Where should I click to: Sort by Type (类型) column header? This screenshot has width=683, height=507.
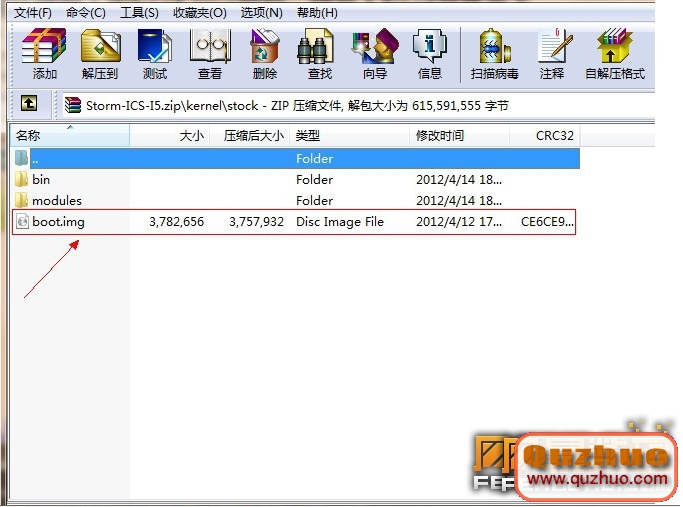pyautogui.click(x=350, y=135)
